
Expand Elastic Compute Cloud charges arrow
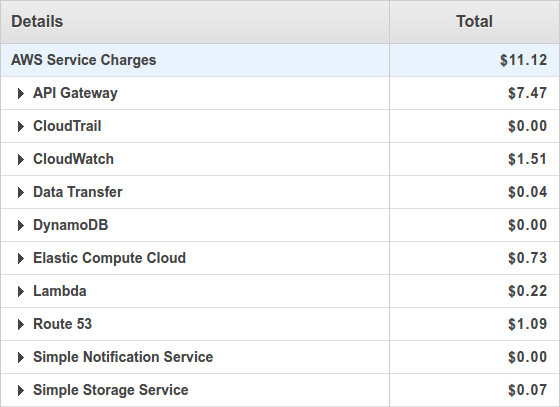tap(21, 258)
